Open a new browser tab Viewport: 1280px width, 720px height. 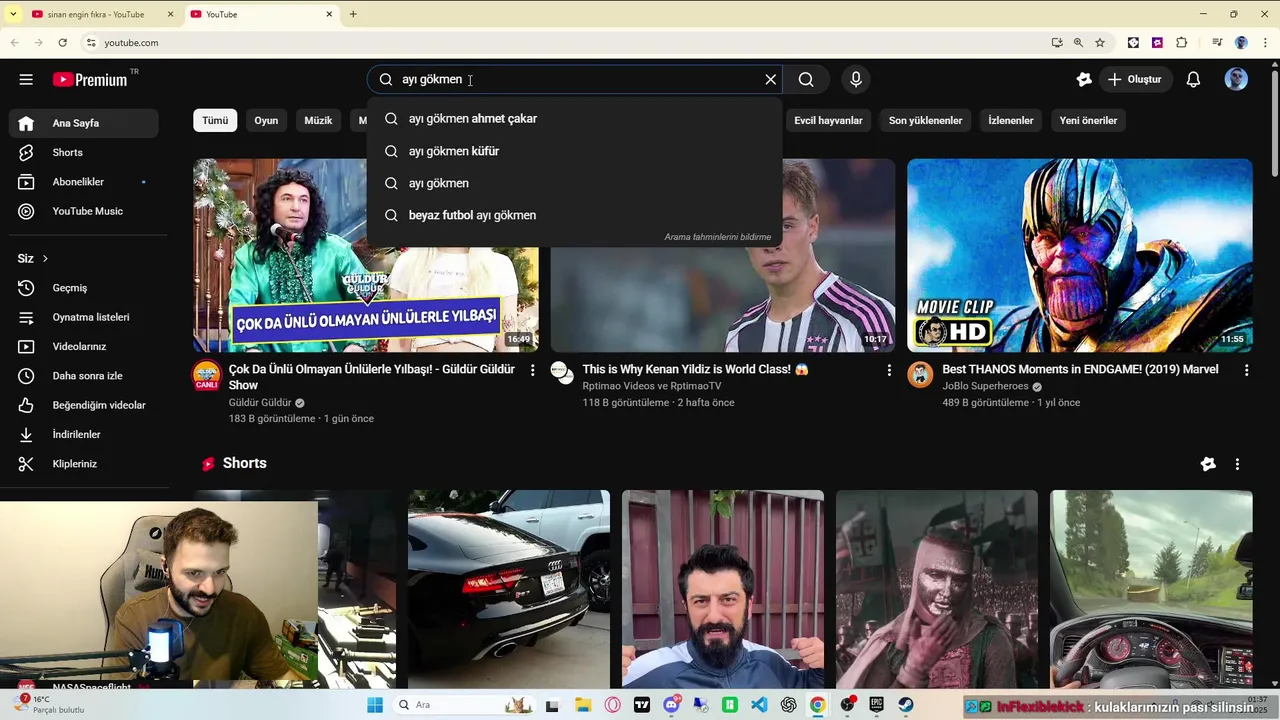tap(353, 14)
